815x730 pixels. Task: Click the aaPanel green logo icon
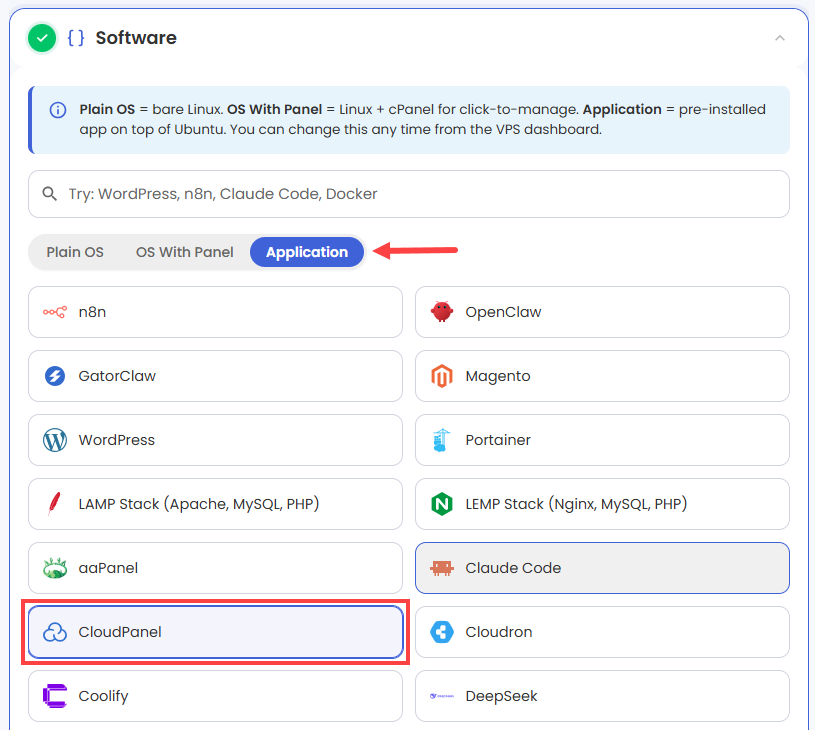(55, 568)
